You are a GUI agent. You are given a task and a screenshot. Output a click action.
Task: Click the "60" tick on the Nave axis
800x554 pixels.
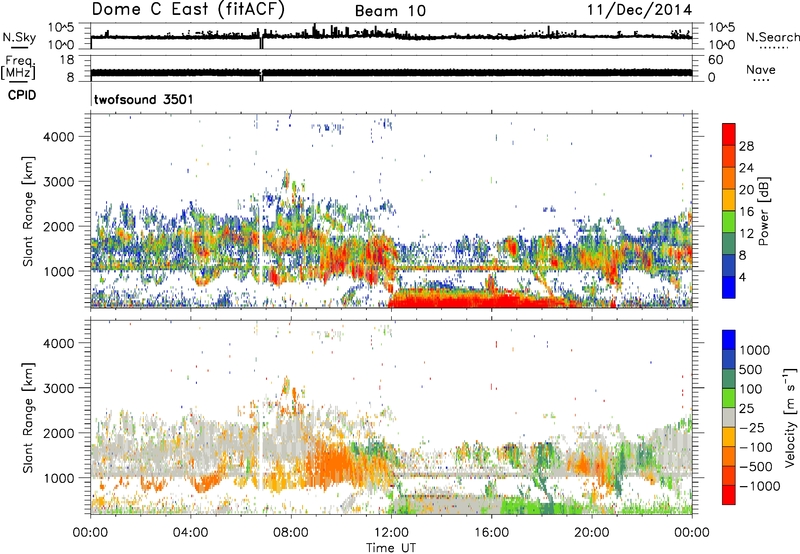pos(715,60)
